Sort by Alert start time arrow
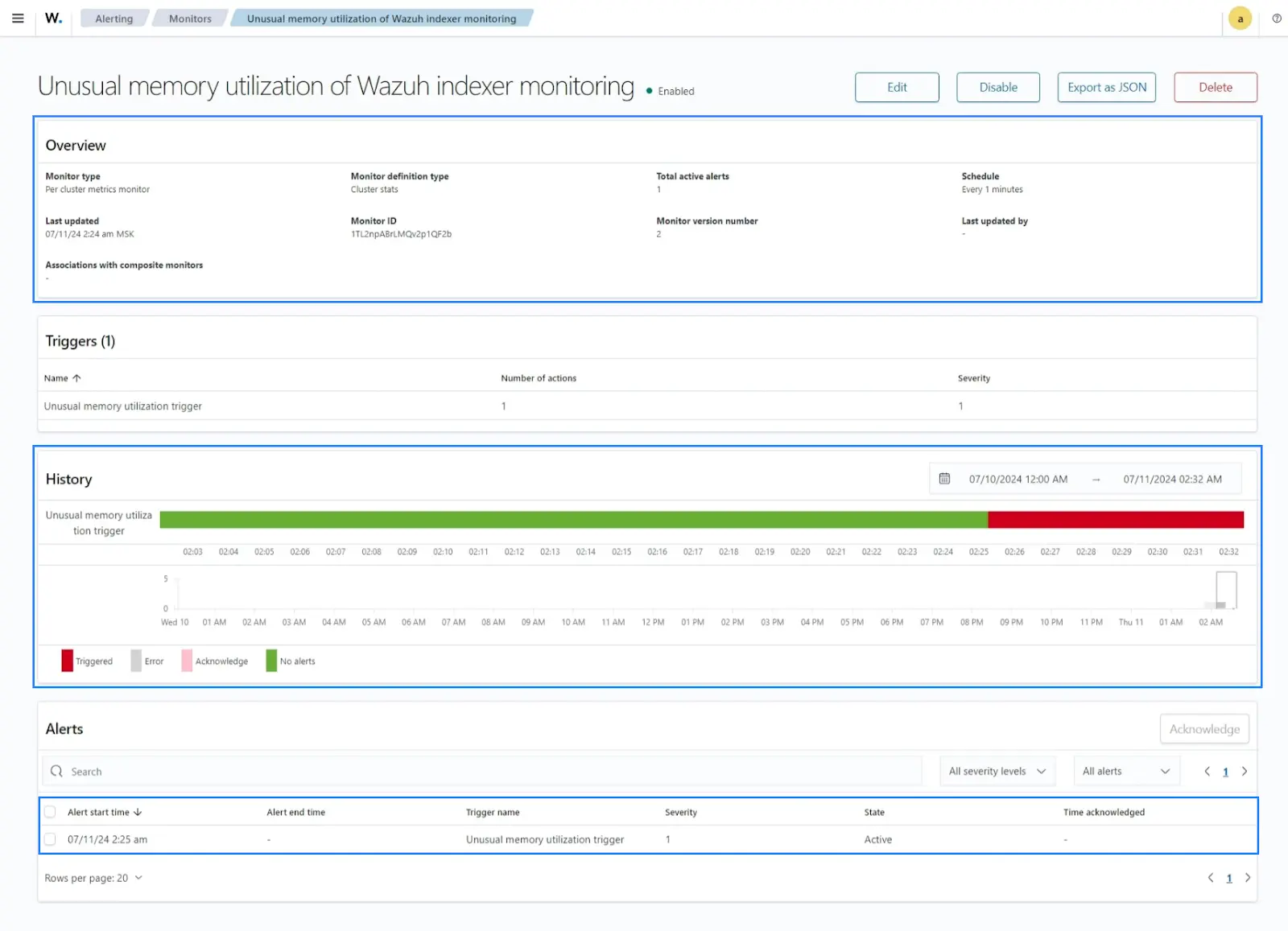Screen dimensions: 1288x931 coord(138,813)
